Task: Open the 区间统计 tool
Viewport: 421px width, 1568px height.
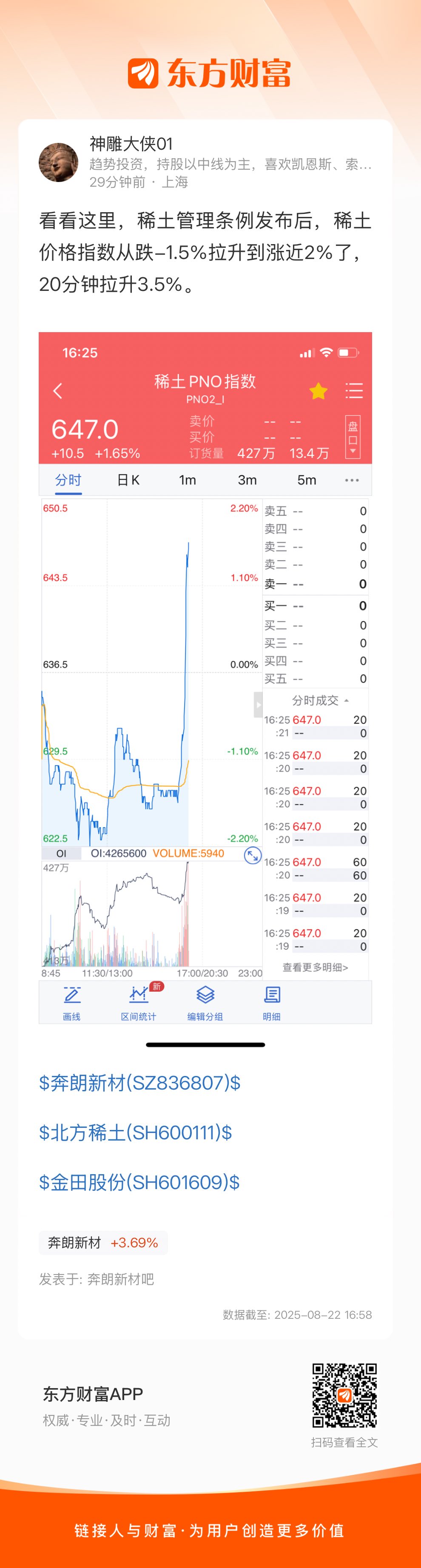Action: pos(139,1002)
